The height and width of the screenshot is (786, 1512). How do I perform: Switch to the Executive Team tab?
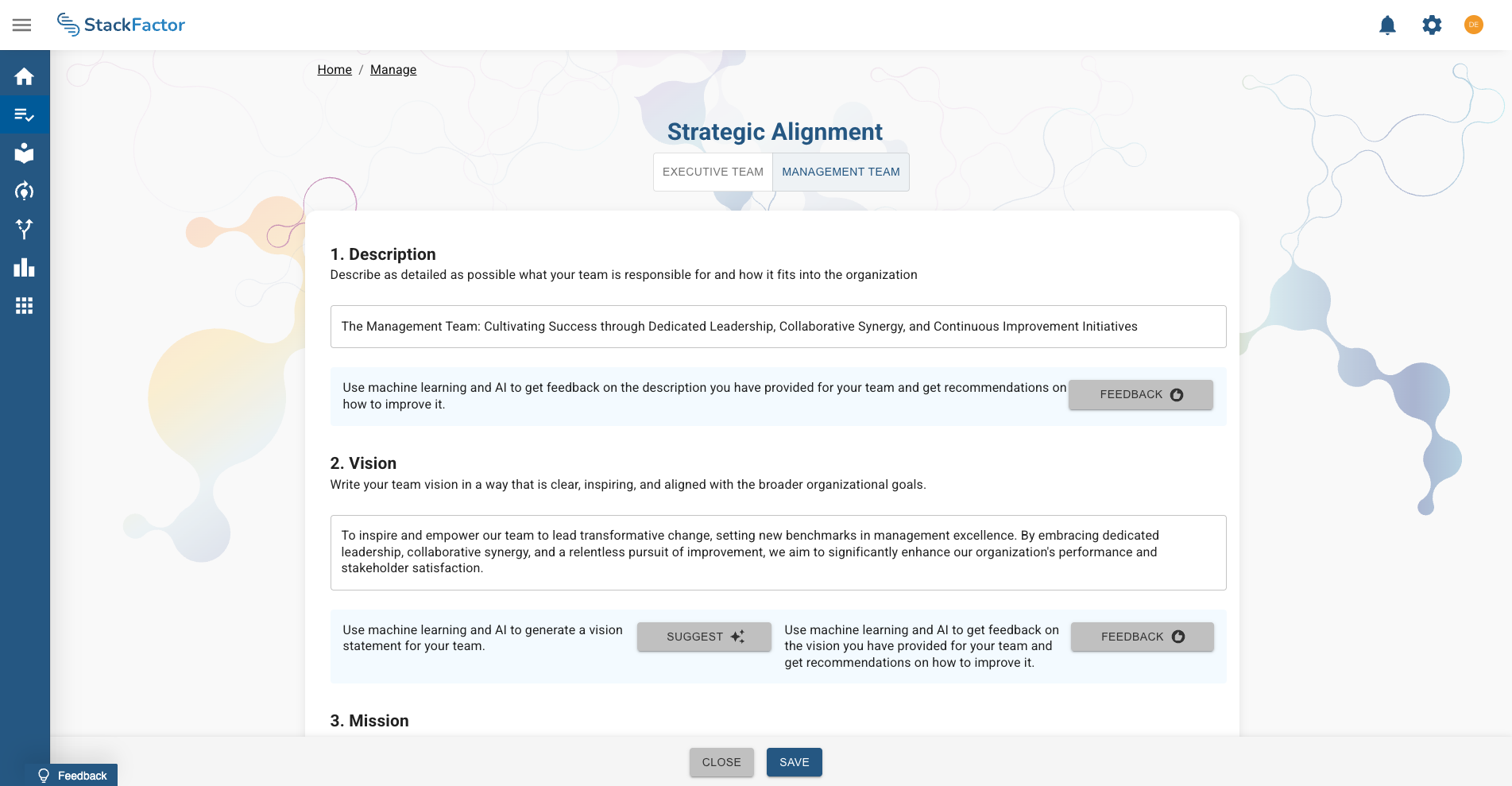(713, 172)
